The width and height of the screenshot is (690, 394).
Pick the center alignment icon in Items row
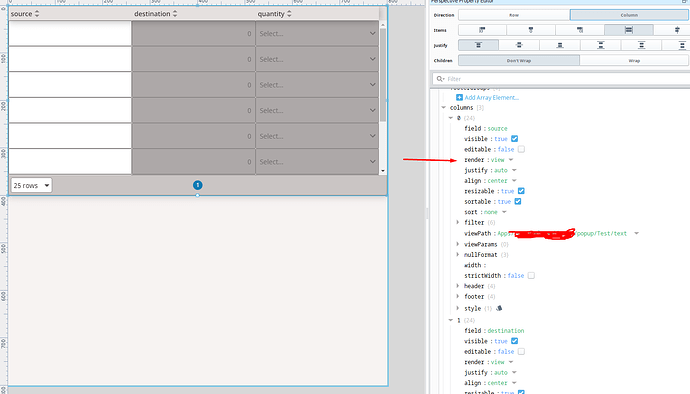tap(531, 30)
